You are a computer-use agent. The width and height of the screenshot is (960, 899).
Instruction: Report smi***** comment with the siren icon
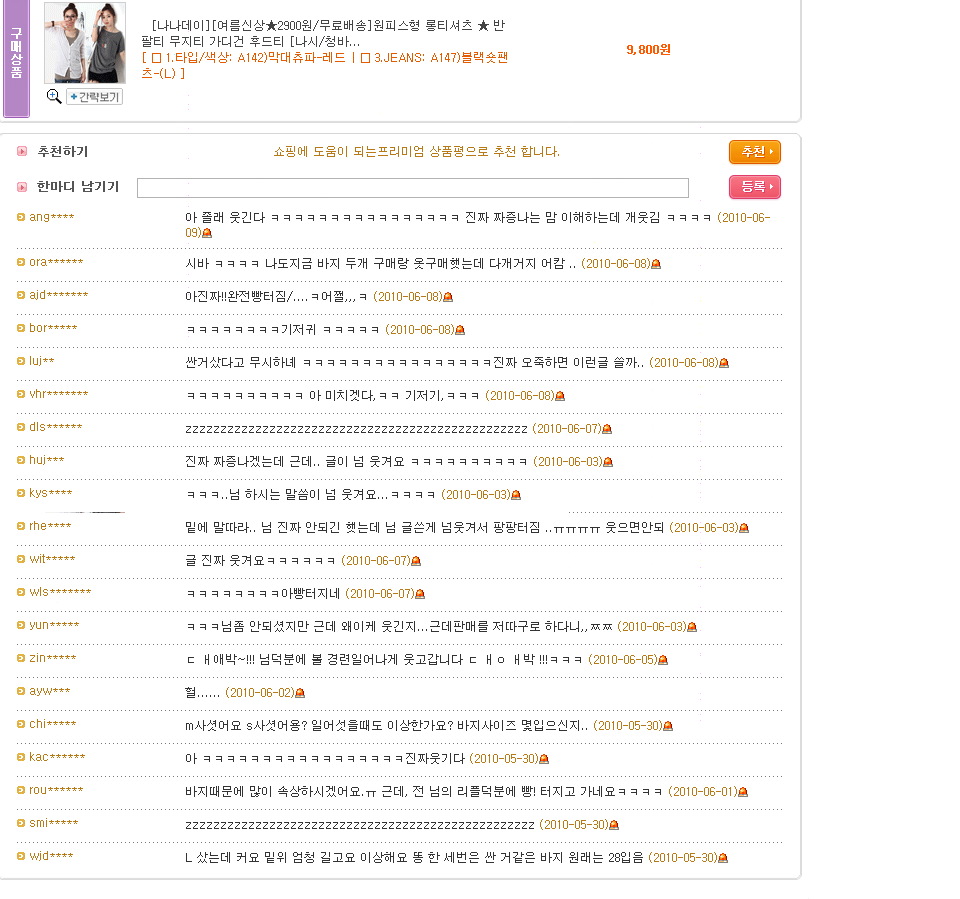613,826
